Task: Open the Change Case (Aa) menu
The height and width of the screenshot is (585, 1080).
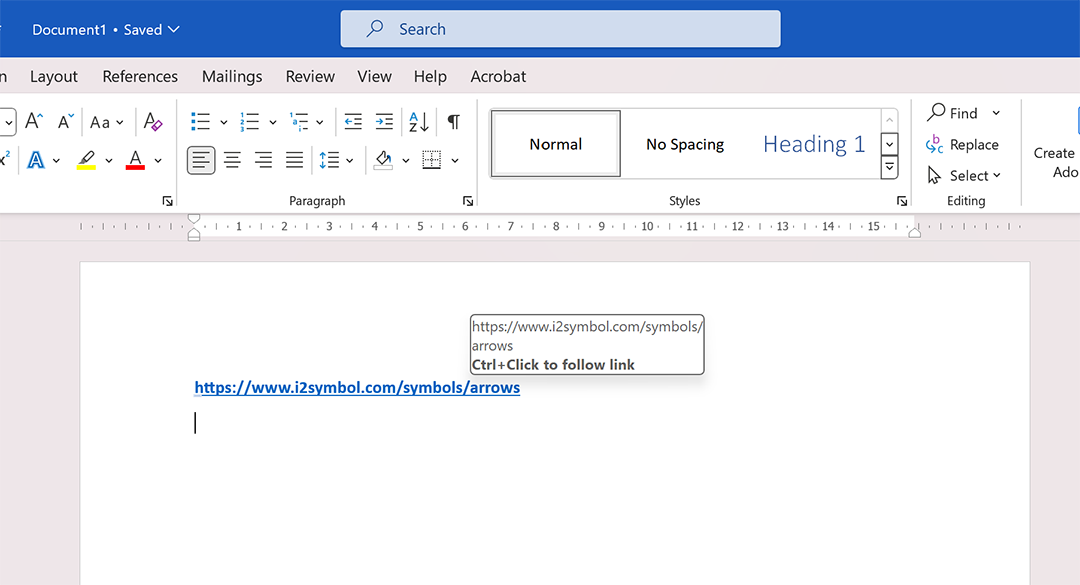Action: point(107,123)
